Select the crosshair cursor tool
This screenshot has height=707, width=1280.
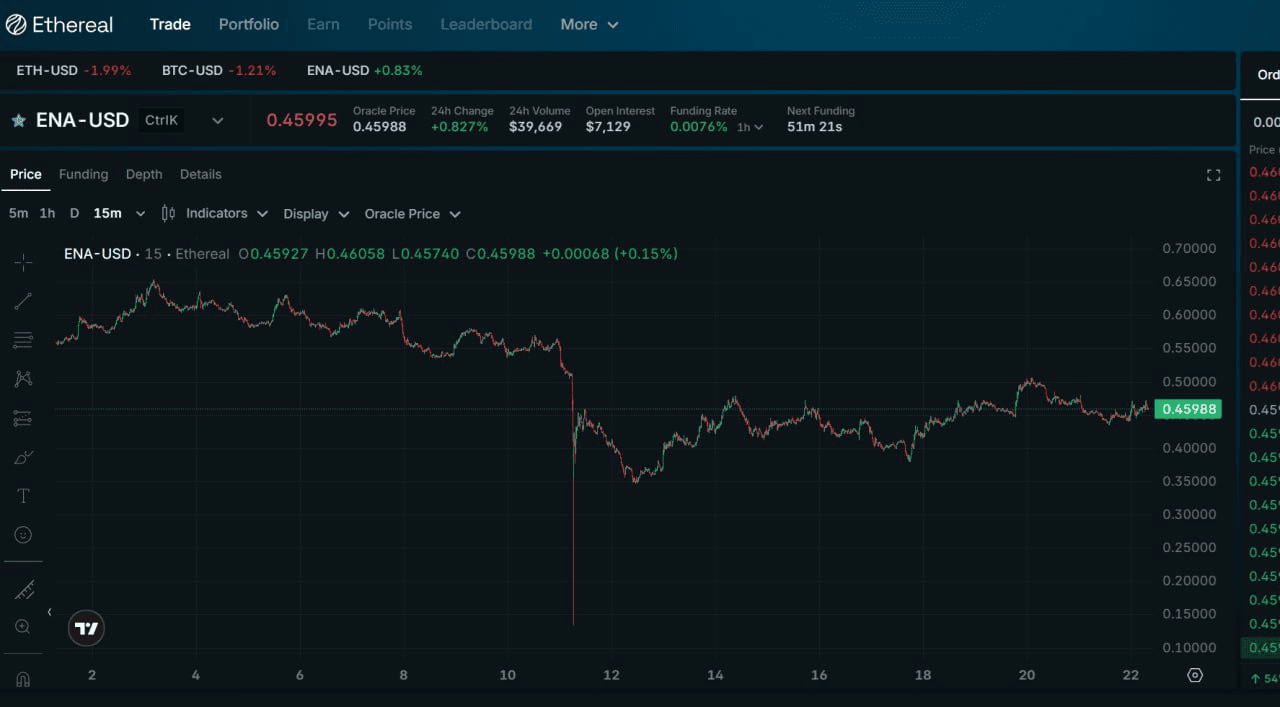click(x=23, y=263)
